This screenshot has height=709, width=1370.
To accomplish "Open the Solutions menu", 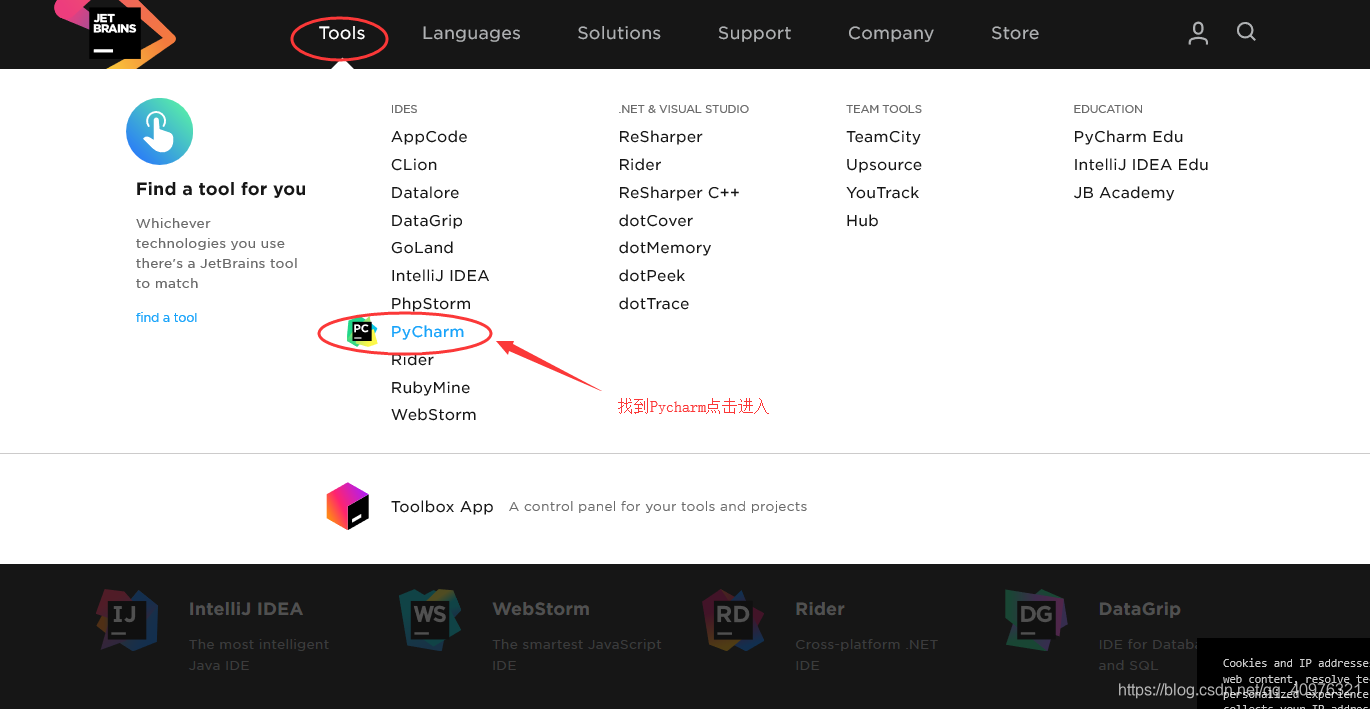I will click(619, 33).
